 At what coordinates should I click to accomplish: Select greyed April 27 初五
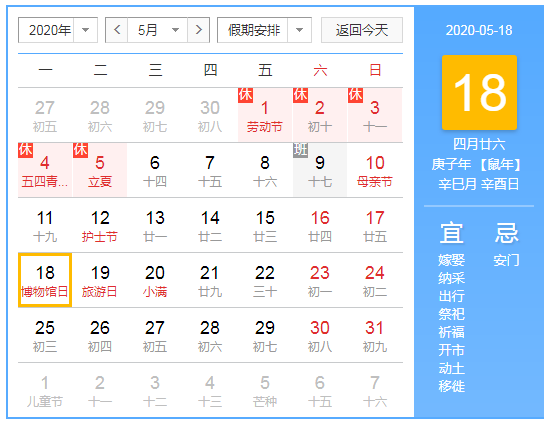point(45,115)
